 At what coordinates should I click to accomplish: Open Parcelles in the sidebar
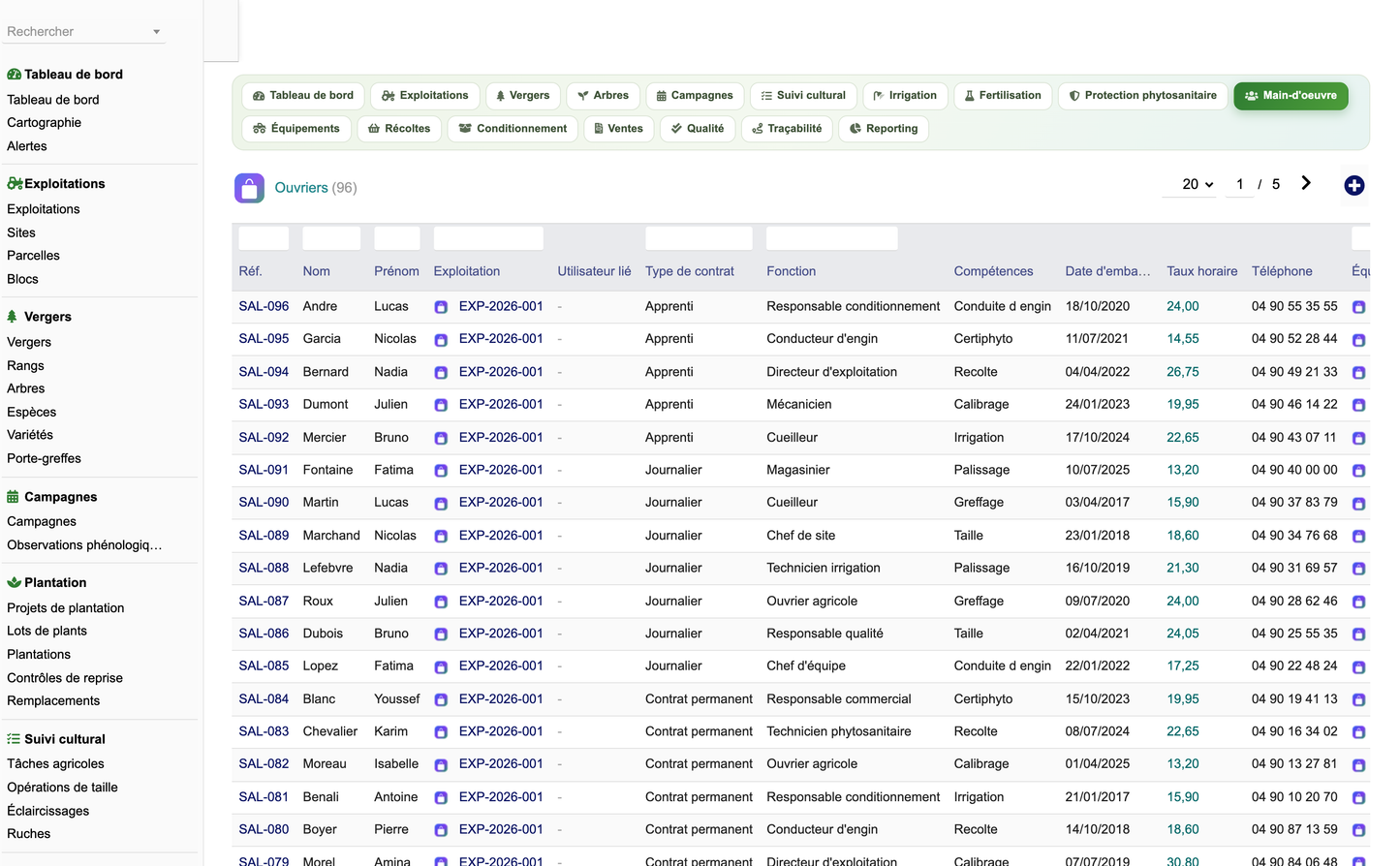coord(33,256)
